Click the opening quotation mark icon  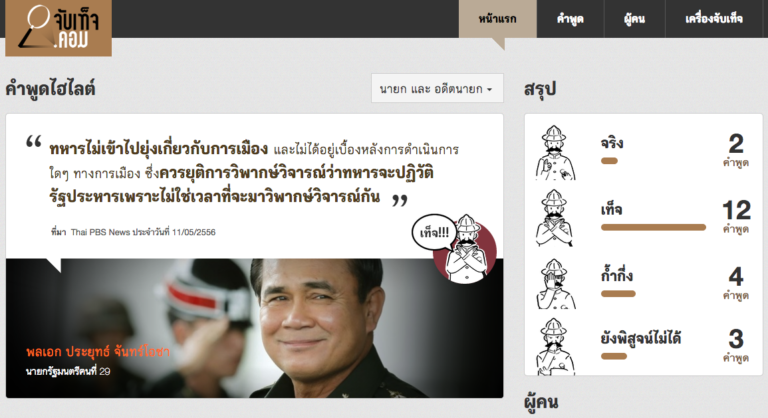(34, 143)
